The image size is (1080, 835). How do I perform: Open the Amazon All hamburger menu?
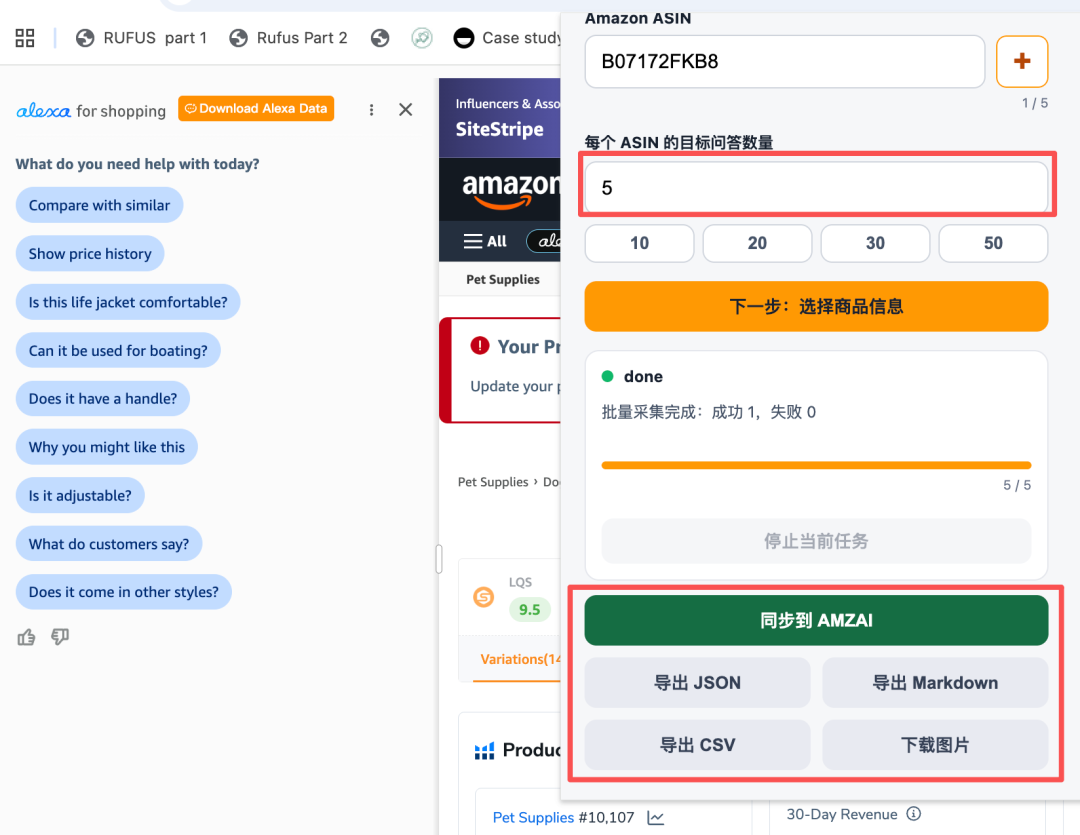(x=485, y=241)
